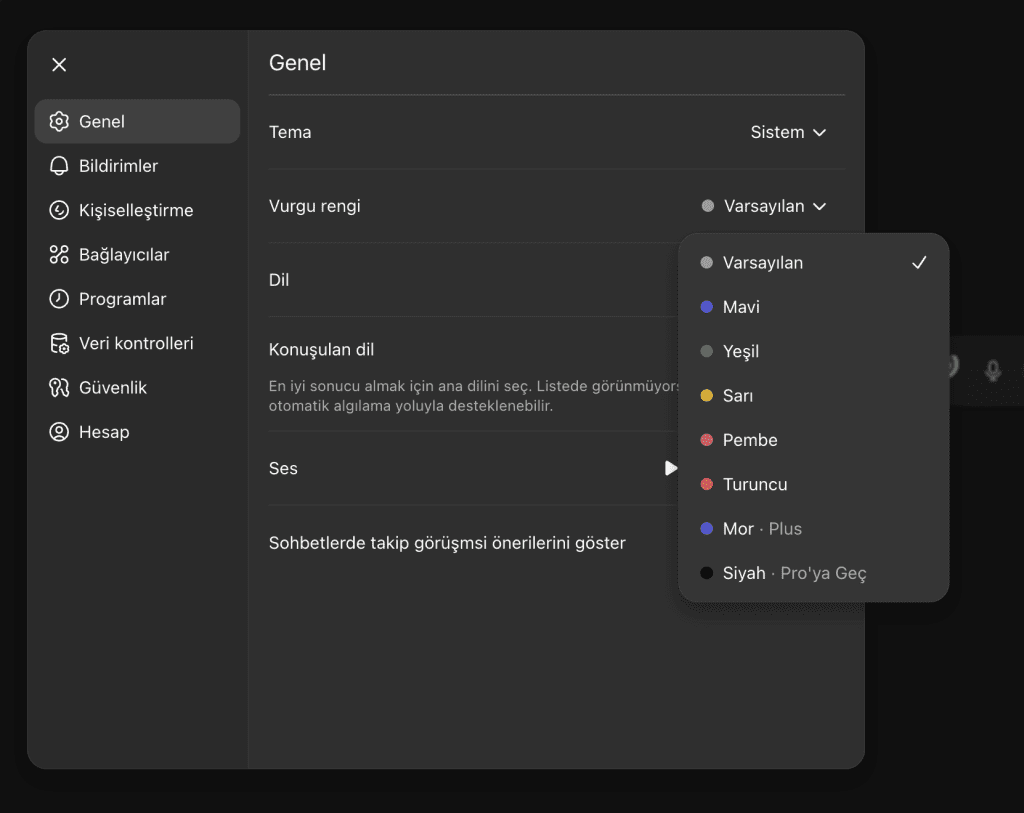This screenshot has height=813, width=1024.
Task: Click the Veri kontrolleri database icon
Action: pyautogui.click(x=59, y=343)
